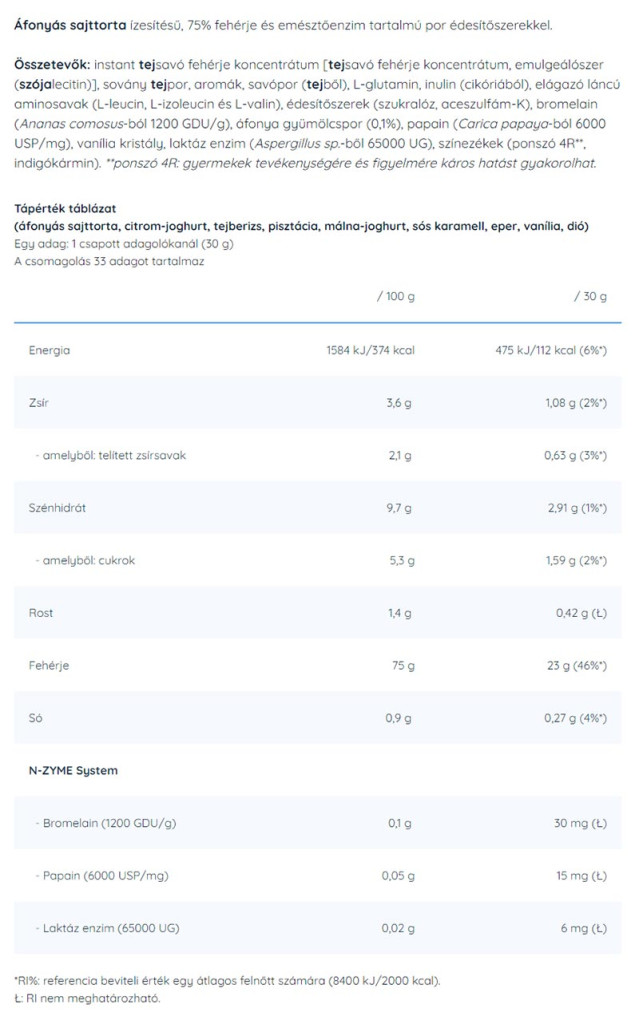The height and width of the screenshot is (1024, 639).
Task: Click the 'Energia' row label
Action: (x=49, y=351)
